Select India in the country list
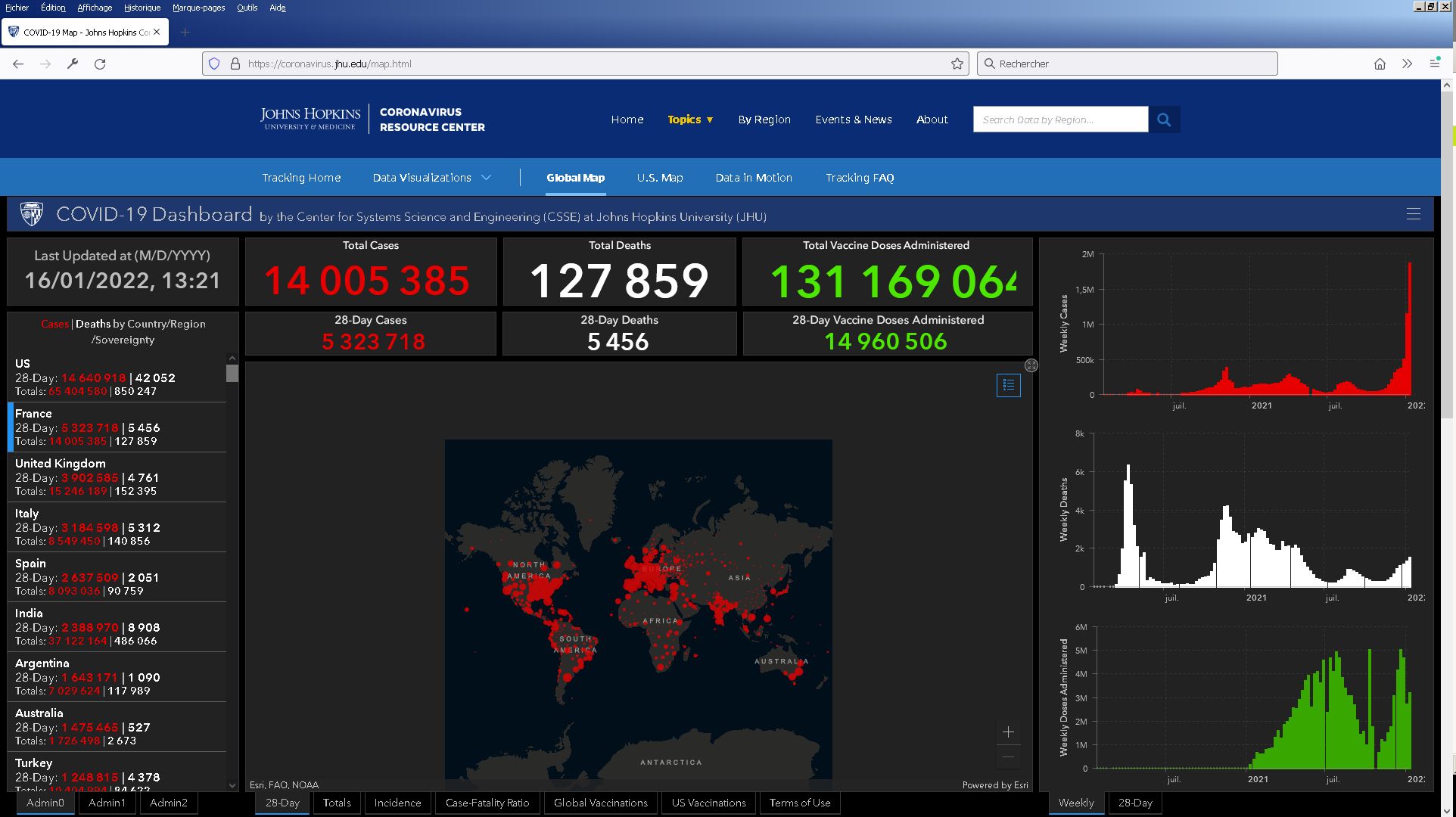This screenshot has height=817, width=1456. (x=117, y=627)
